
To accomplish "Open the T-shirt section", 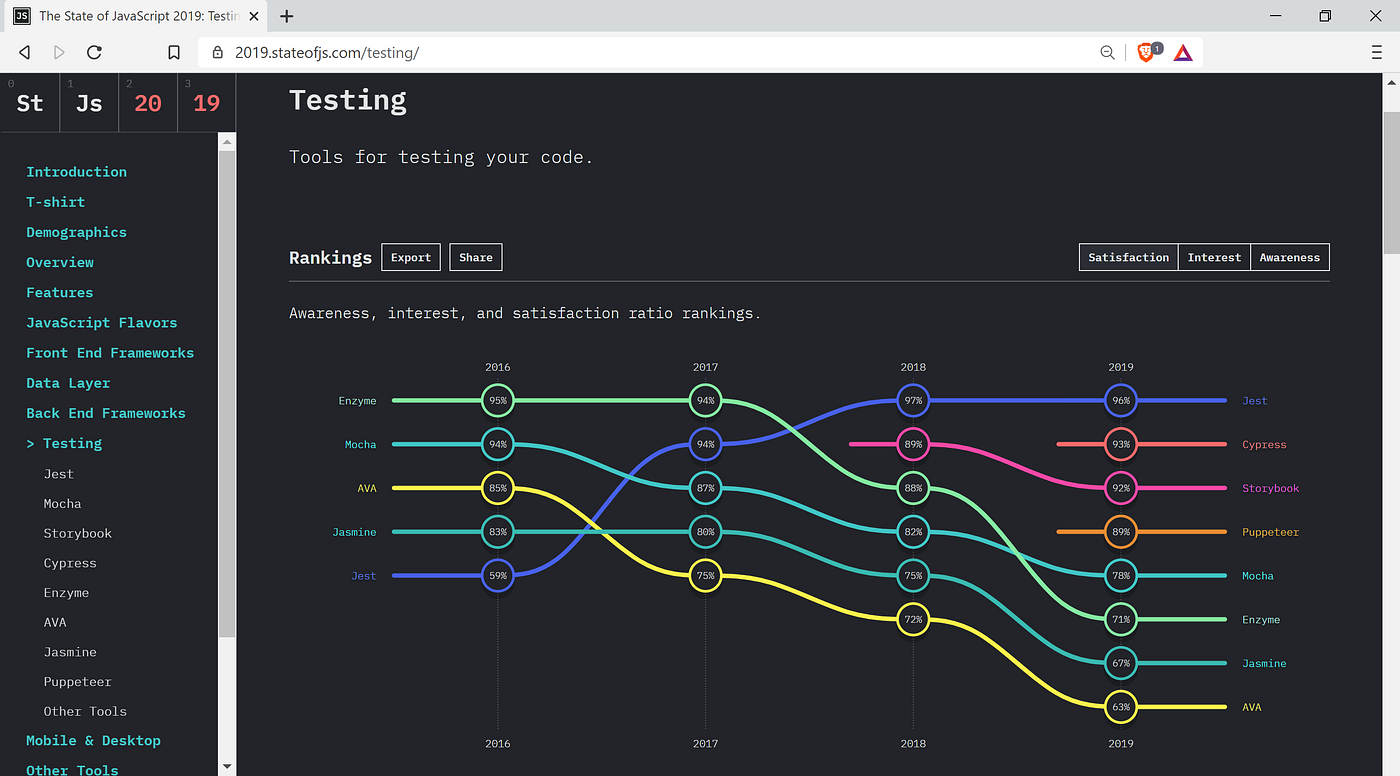I will point(55,202).
